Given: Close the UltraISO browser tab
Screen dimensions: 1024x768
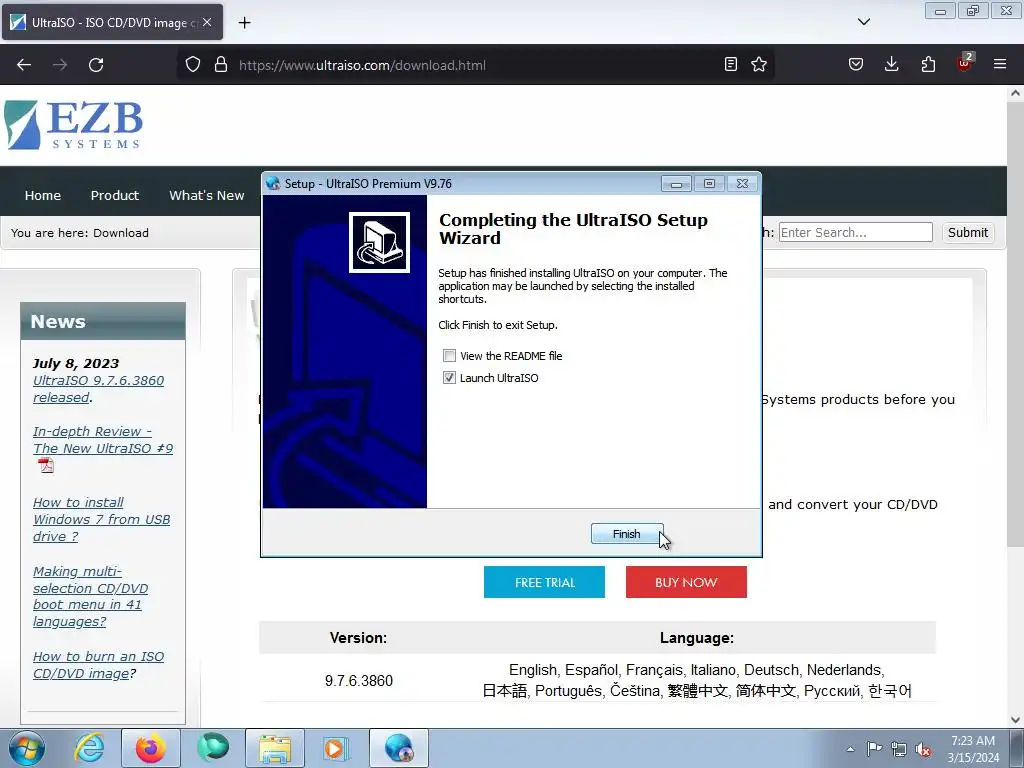Looking at the screenshot, I should 207,22.
